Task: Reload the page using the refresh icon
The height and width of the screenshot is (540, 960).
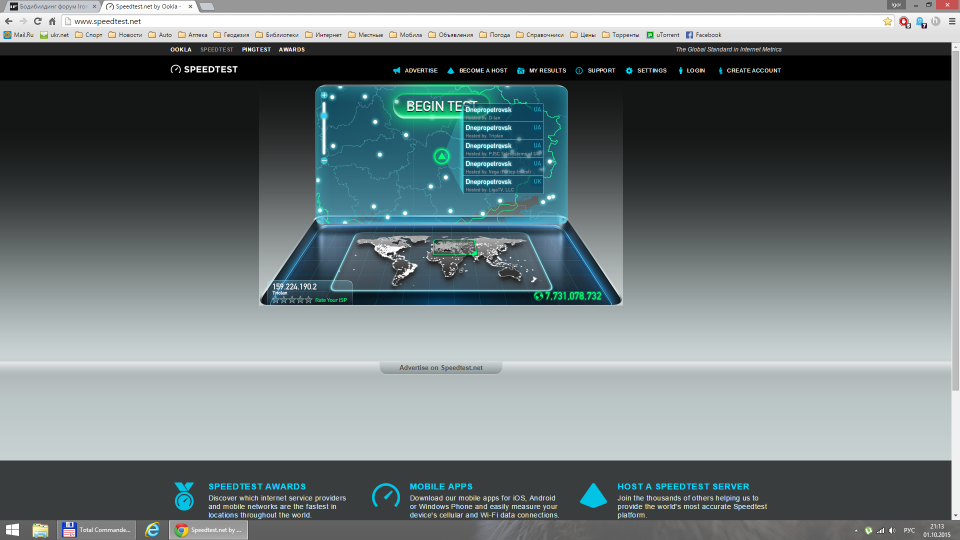Action: coord(38,21)
